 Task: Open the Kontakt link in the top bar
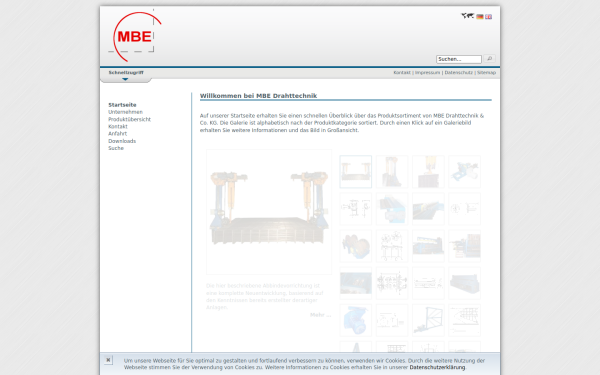pyautogui.click(x=402, y=72)
